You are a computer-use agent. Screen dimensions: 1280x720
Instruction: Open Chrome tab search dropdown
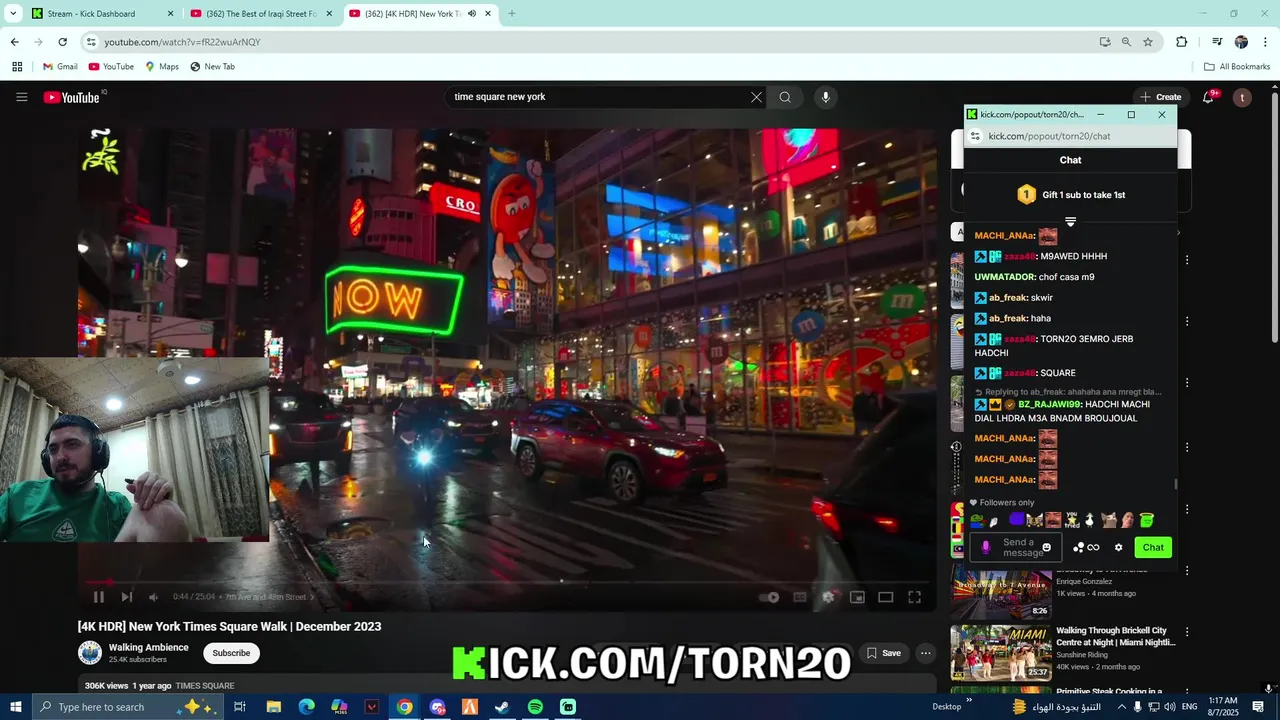click(x=13, y=13)
